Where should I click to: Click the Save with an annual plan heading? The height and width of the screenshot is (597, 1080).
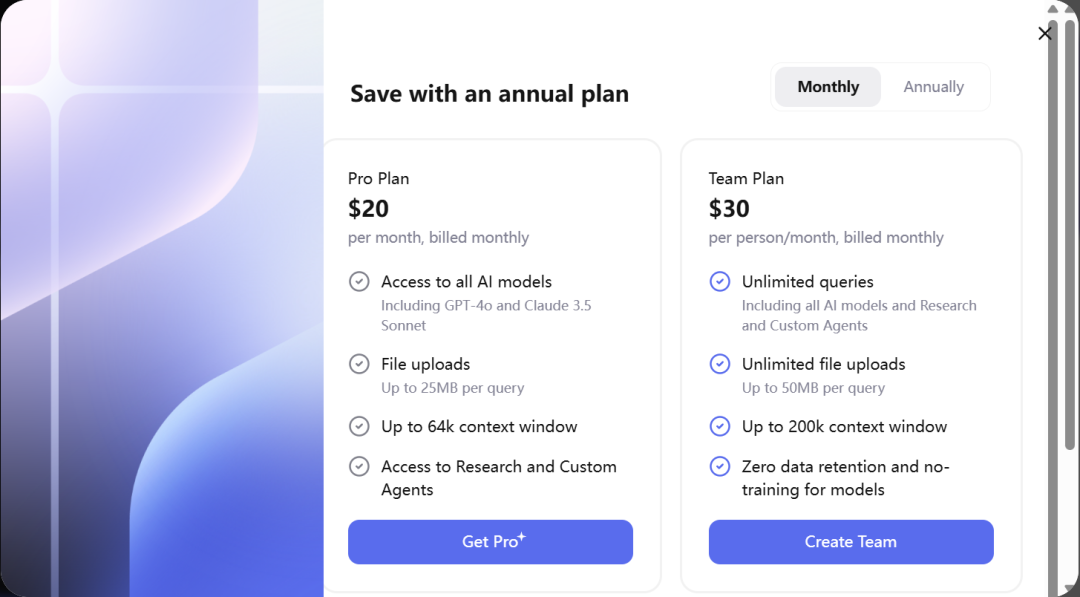click(x=489, y=94)
